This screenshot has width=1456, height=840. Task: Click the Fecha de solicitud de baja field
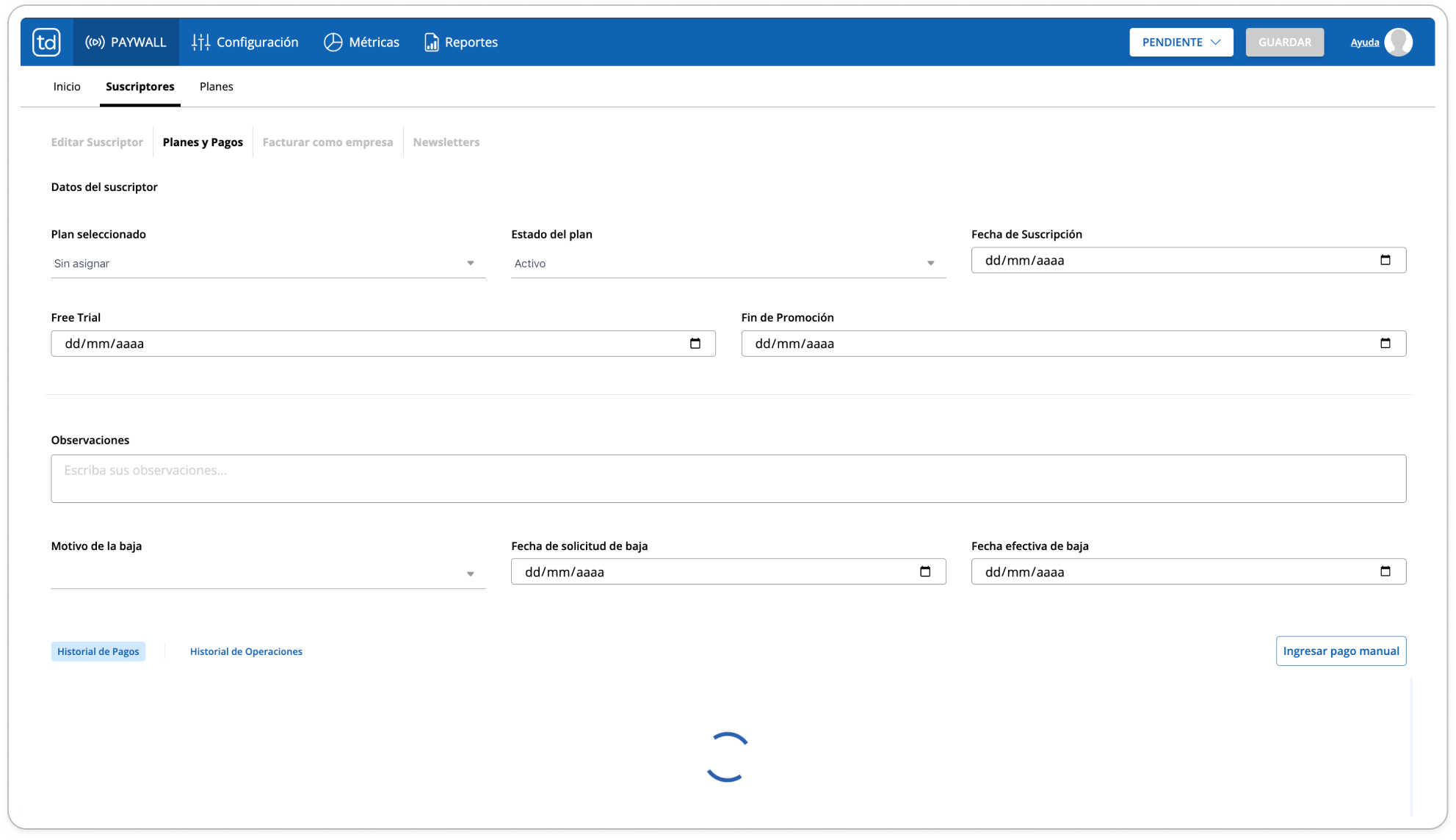click(x=728, y=572)
